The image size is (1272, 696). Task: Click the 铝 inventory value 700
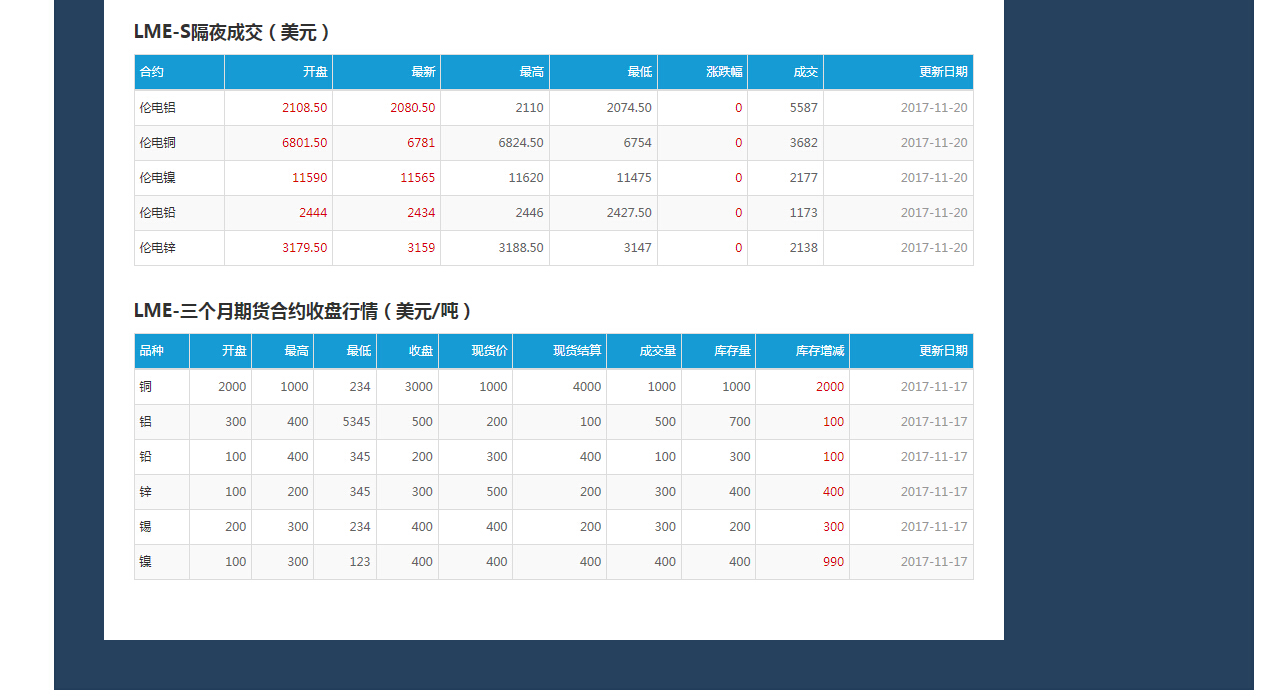(x=740, y=421)
